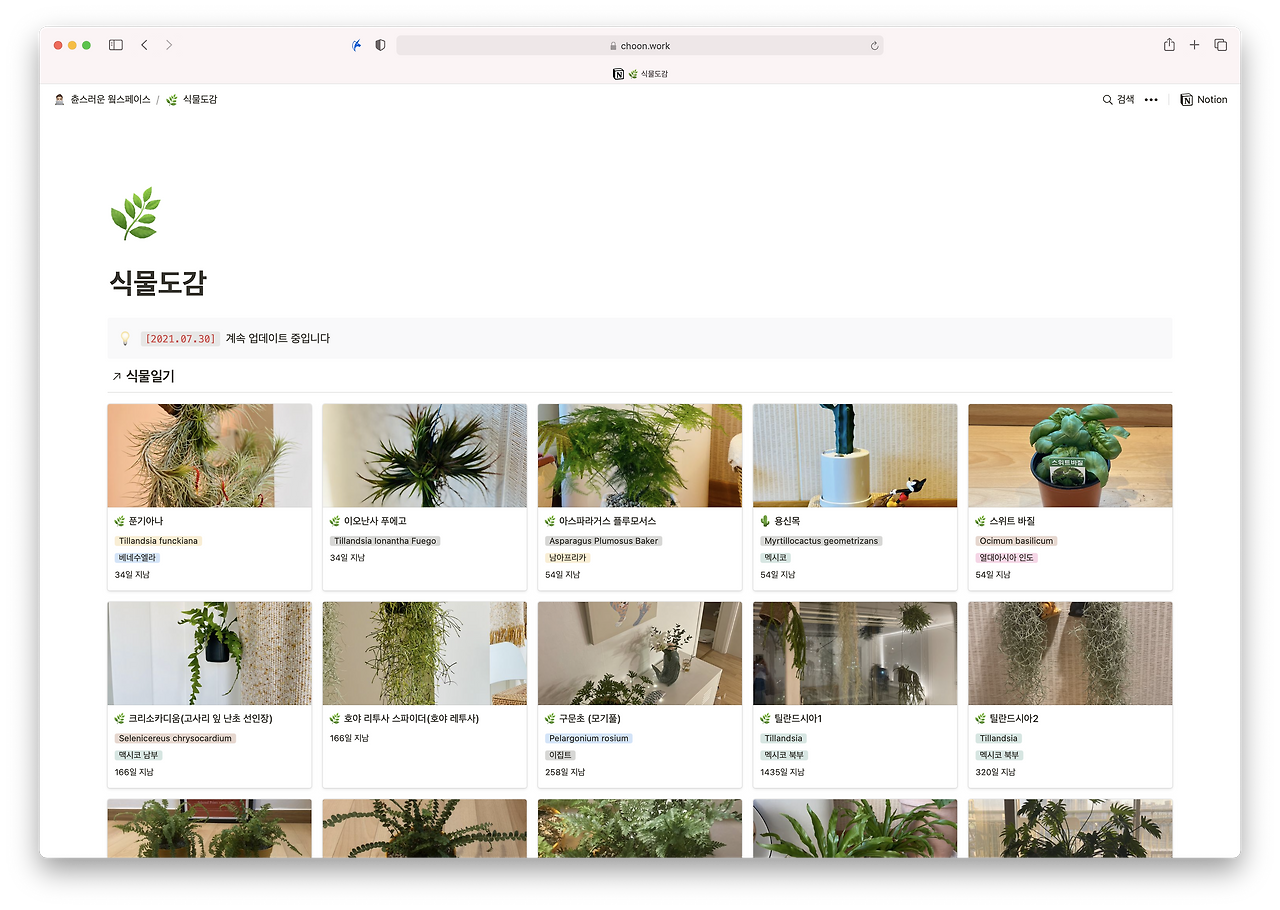Click the herb icon on the 스위트 바질 card
The height and width of the screenshot is (910, 1280).
(x=980, y=521)
